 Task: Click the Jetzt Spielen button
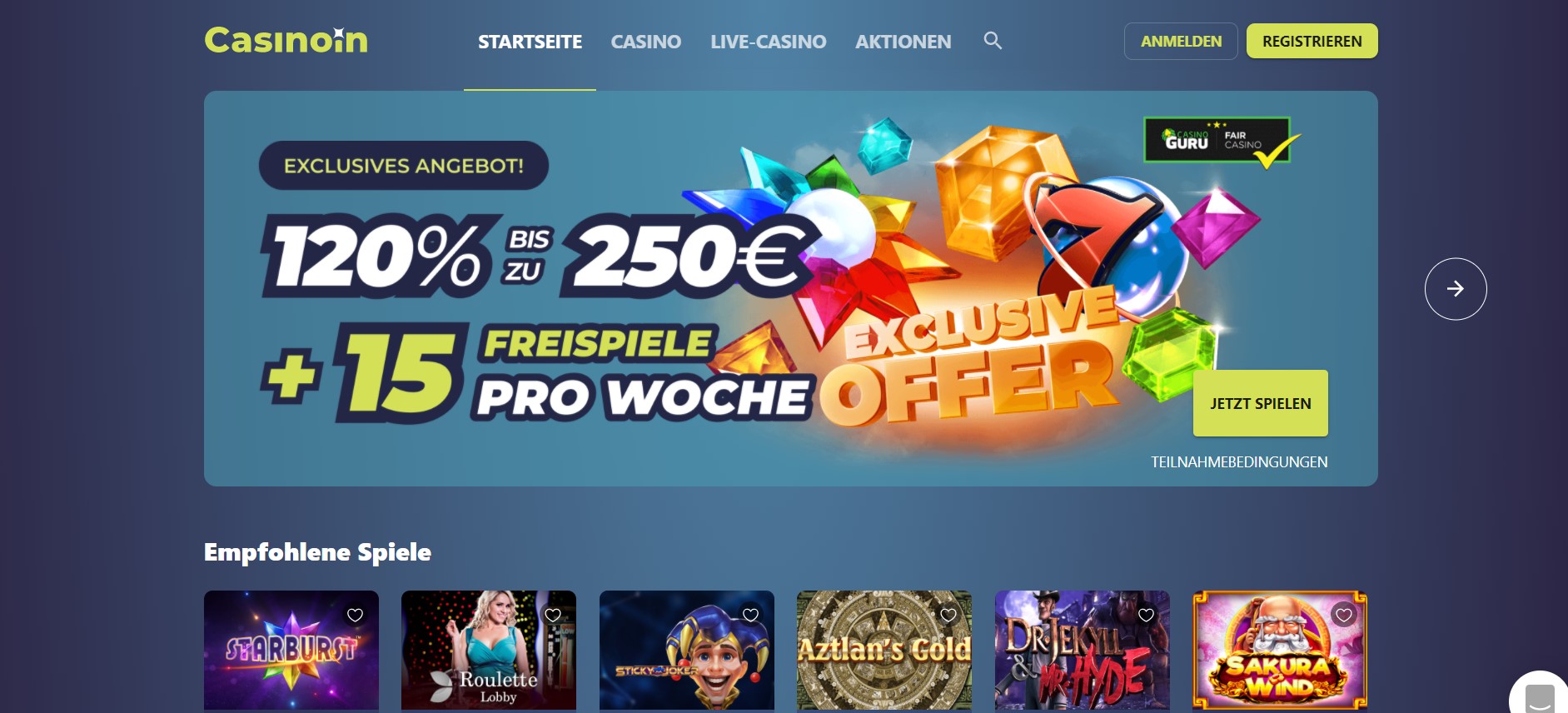point(1261,403)
